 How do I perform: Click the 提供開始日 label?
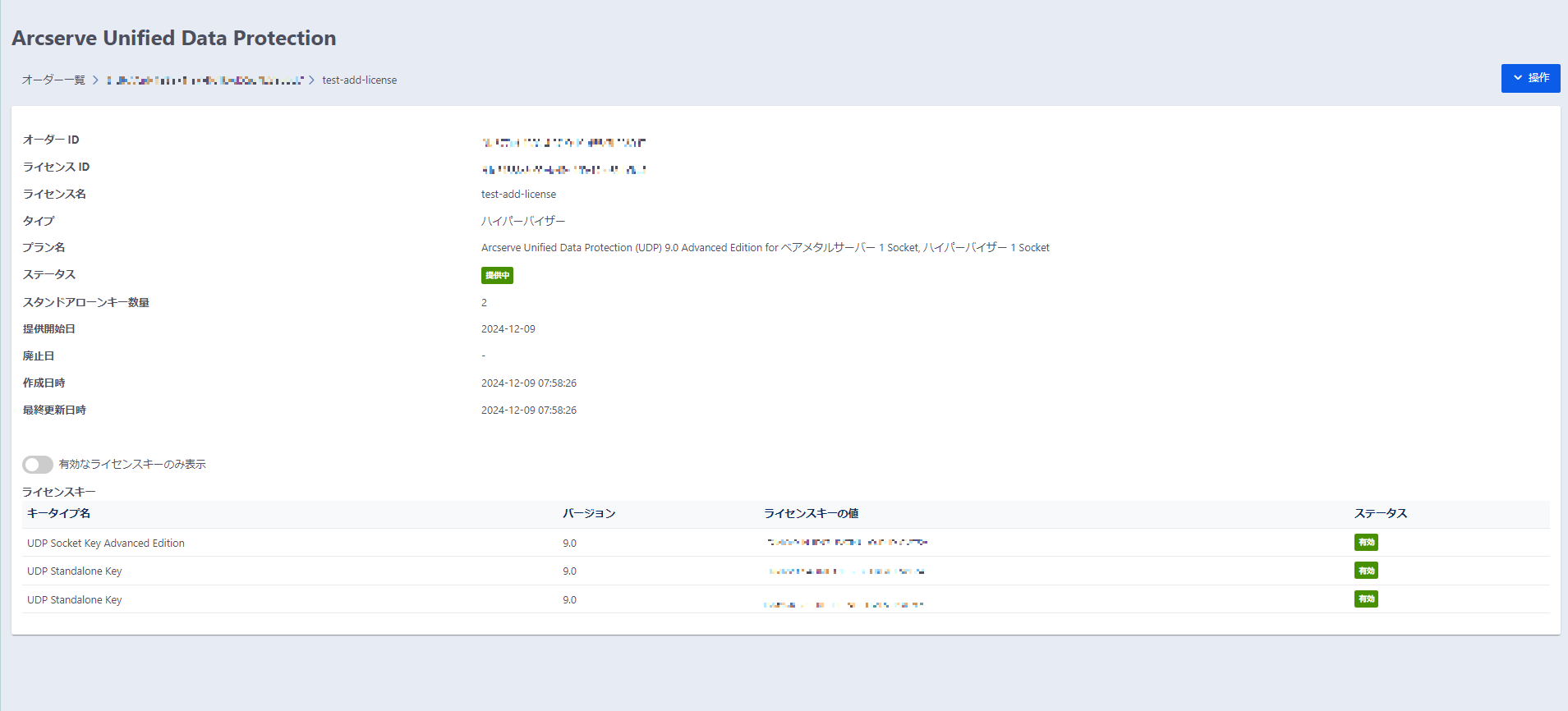point(49,328)
